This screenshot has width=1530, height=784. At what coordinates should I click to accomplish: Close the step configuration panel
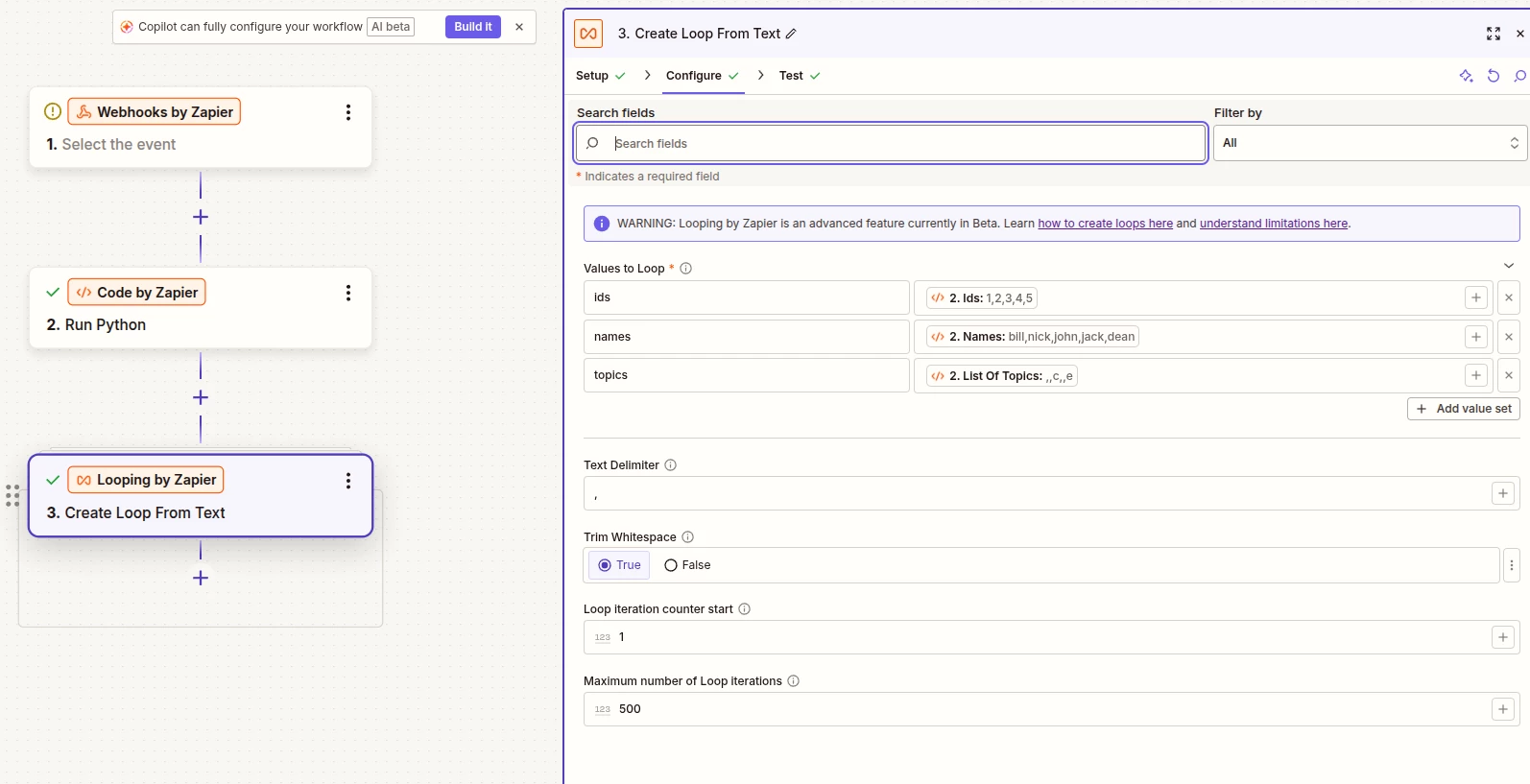click(1520, 34)
